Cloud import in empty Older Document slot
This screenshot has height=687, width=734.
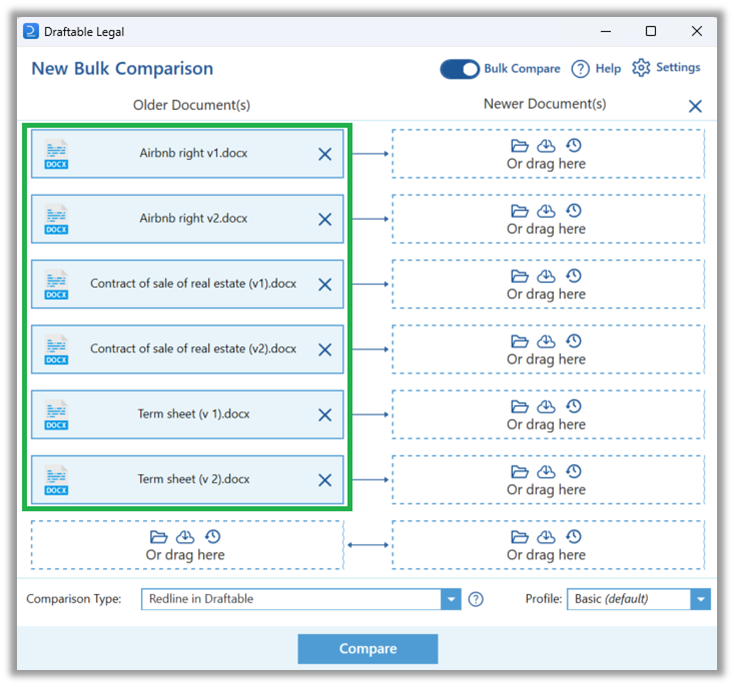(x=185, y=537)
